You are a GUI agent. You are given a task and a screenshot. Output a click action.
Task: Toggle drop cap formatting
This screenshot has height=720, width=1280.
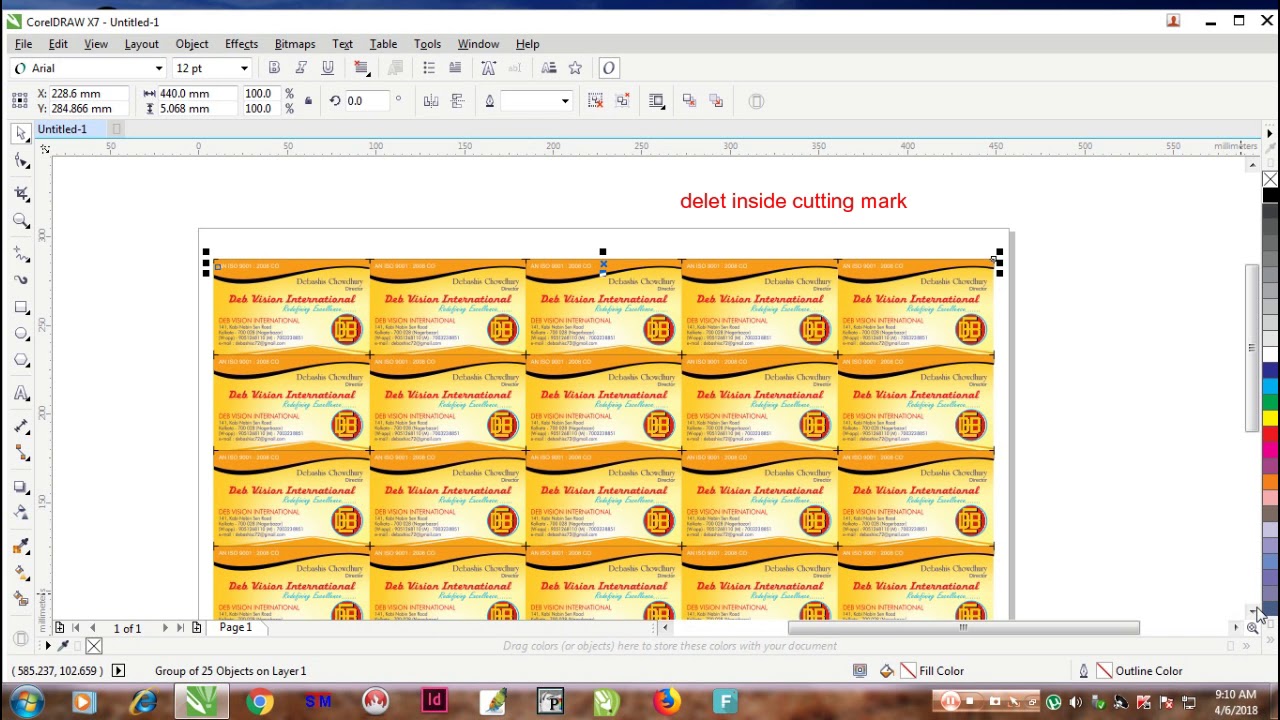[455, 68]
